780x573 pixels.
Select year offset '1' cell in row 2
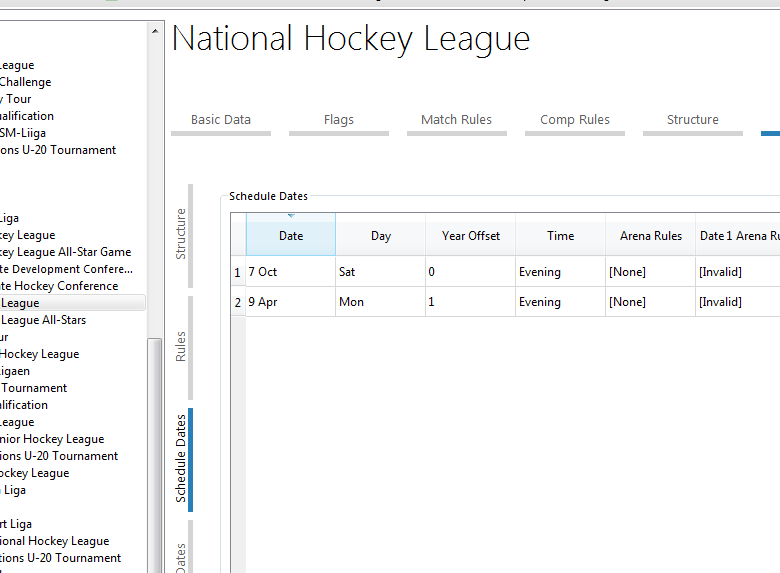(471, 302)
